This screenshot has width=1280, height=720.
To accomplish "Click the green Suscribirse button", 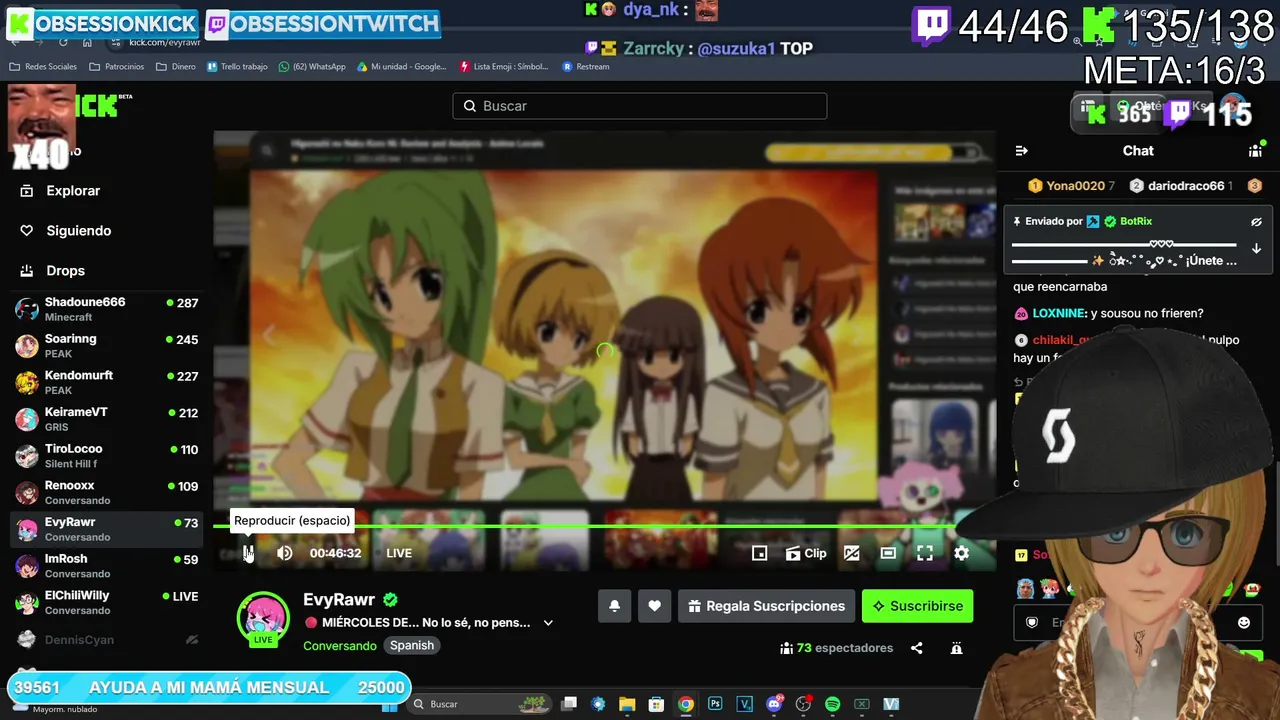I will coord(917,606).
